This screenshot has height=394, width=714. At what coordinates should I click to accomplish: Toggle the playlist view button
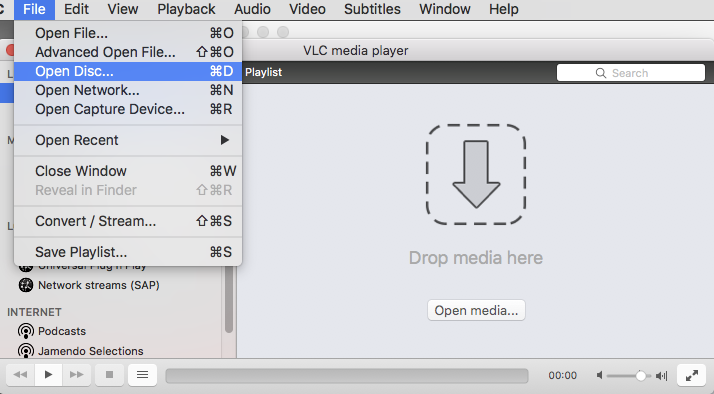tap(143, 375)
